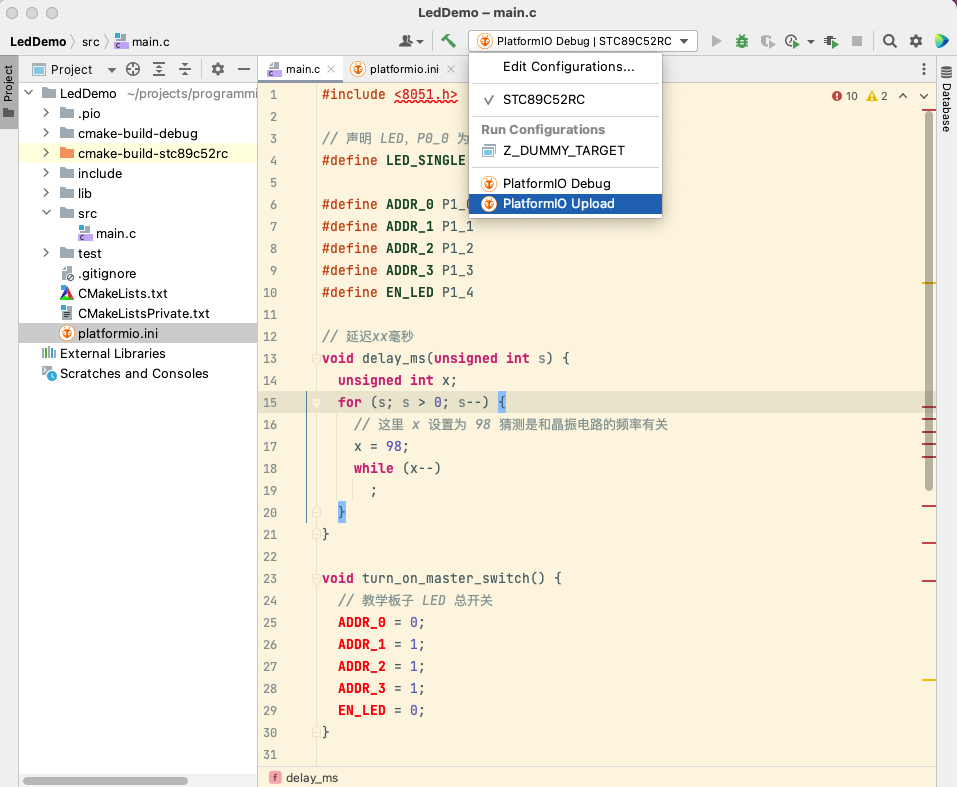Open CMakeLists.txt in project tree
The width and height of the screenshot is (957, 787).
click(122, 293)
